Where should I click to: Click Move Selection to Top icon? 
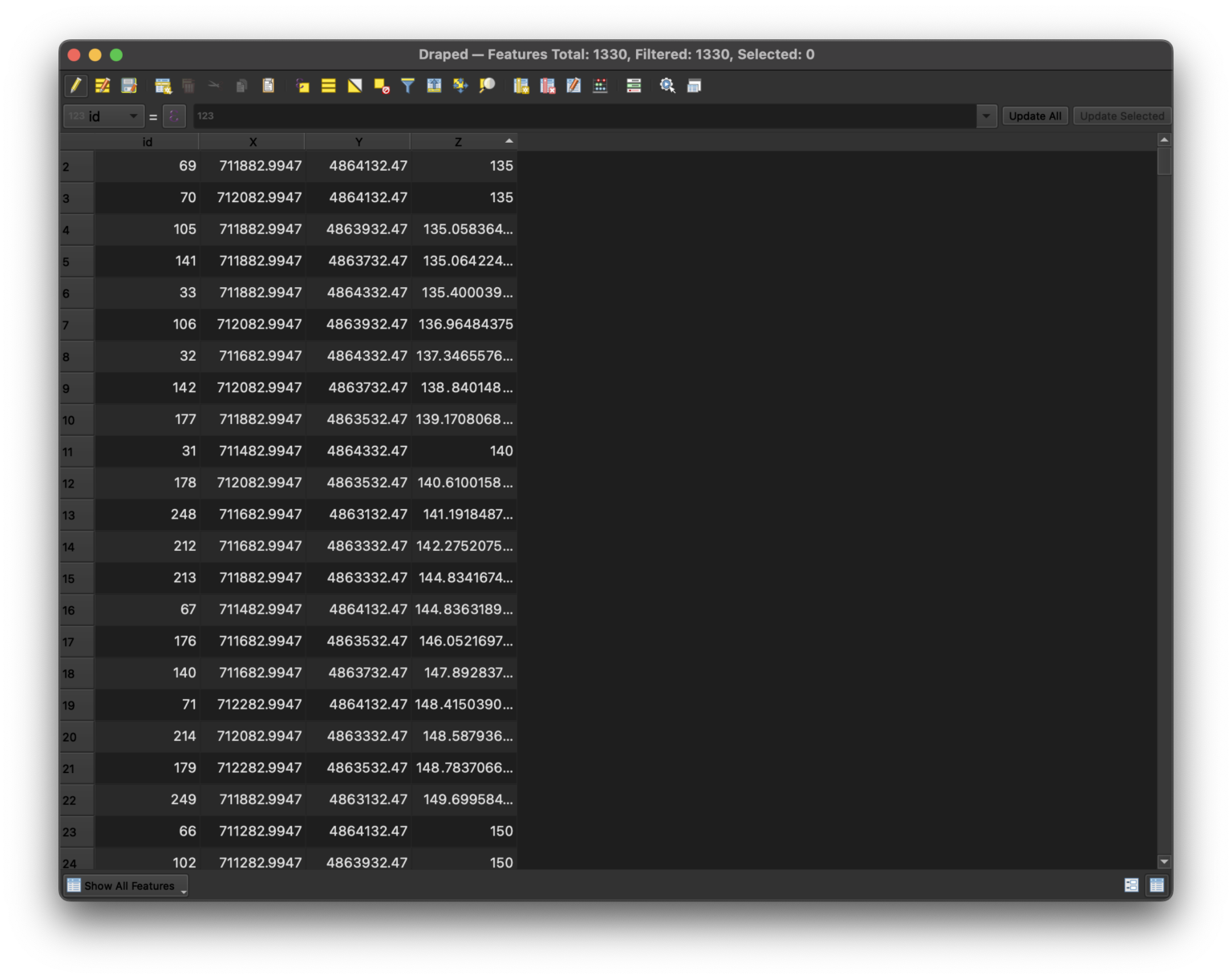click(434, 86)
